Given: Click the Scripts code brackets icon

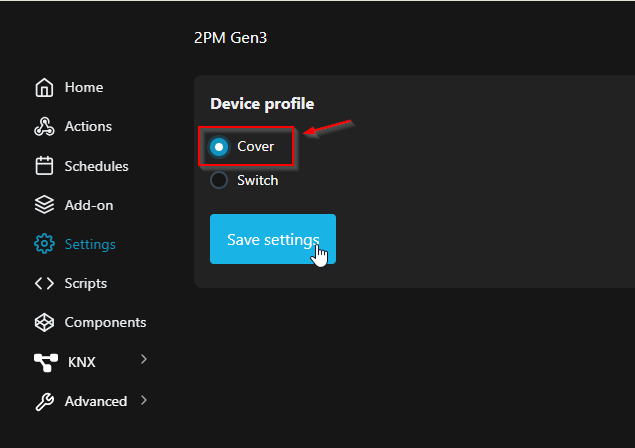Looking at the screenshot, I should (x=44, y=283).
